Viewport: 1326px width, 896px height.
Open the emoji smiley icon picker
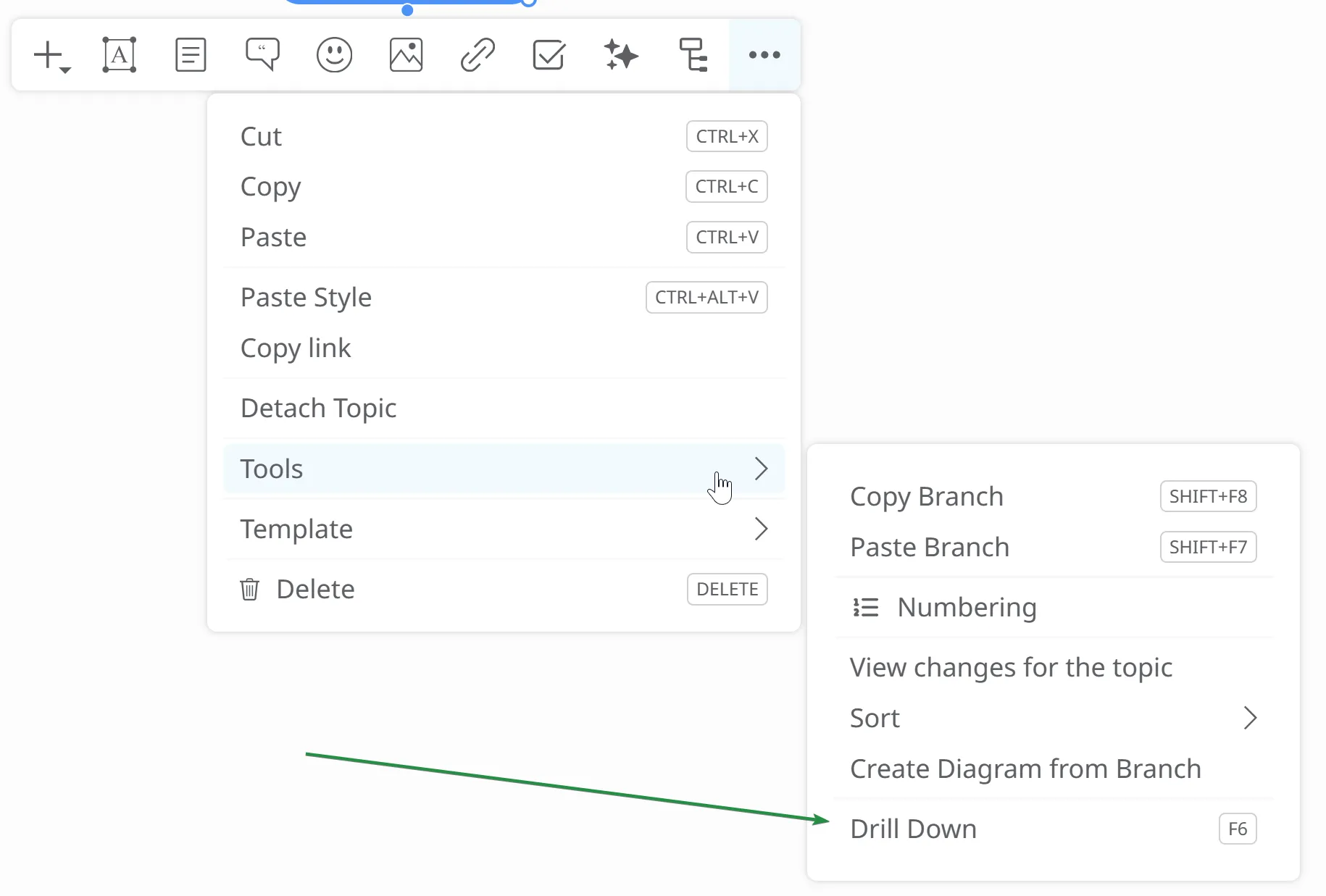pos(334,55)
